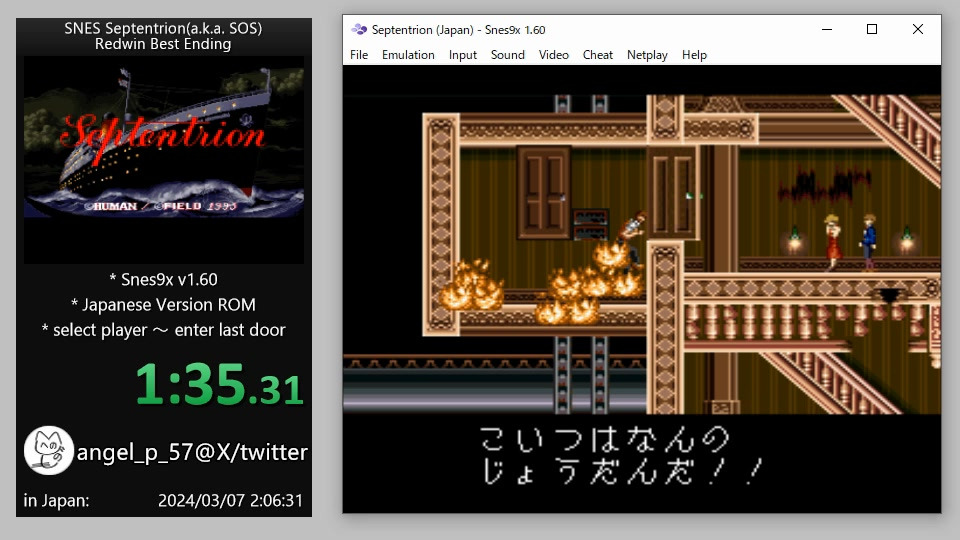This screenshot has height=540, width=960.
Task: Click the 'Septentrion (Japan) - Snes9x 1.60' window title
Action: pos(458,29)
